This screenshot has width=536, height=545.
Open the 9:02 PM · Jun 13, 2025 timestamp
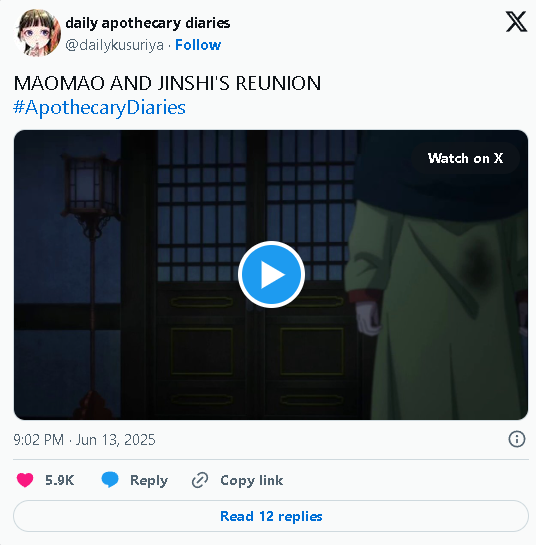tap(84, 440)
